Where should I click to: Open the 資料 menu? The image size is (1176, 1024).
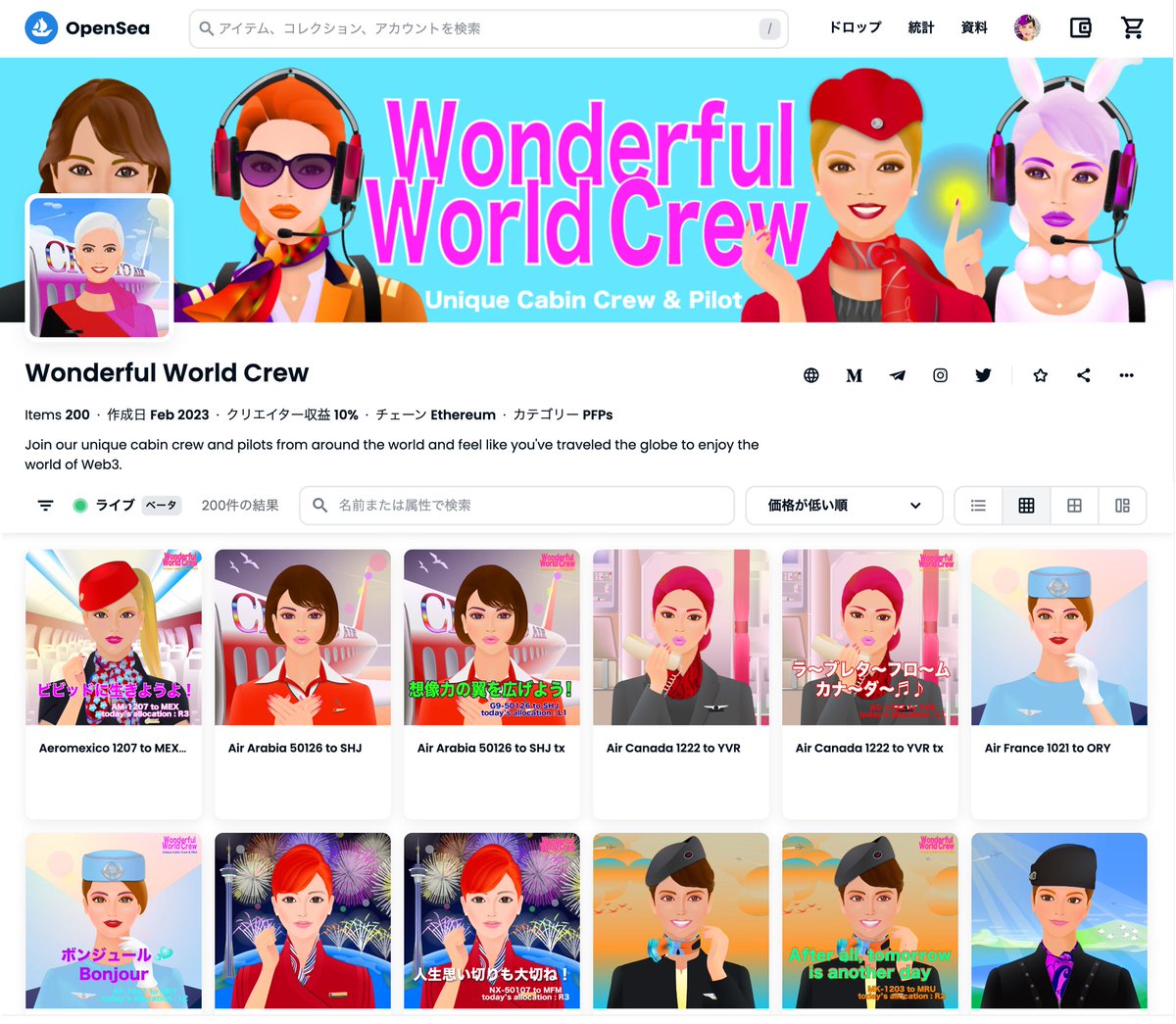[x=974, y=27]
